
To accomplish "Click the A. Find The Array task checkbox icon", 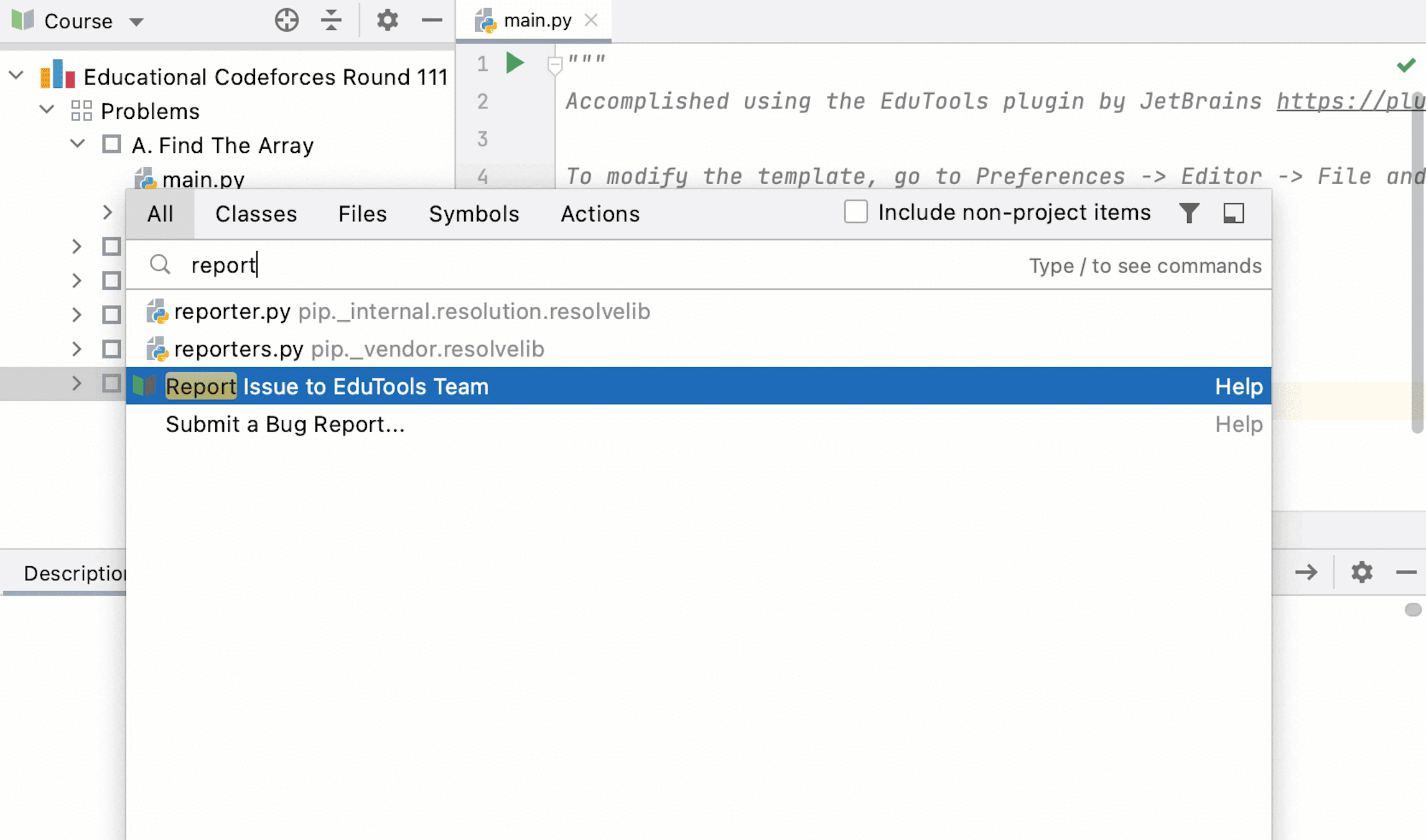I will click(111, 144).
